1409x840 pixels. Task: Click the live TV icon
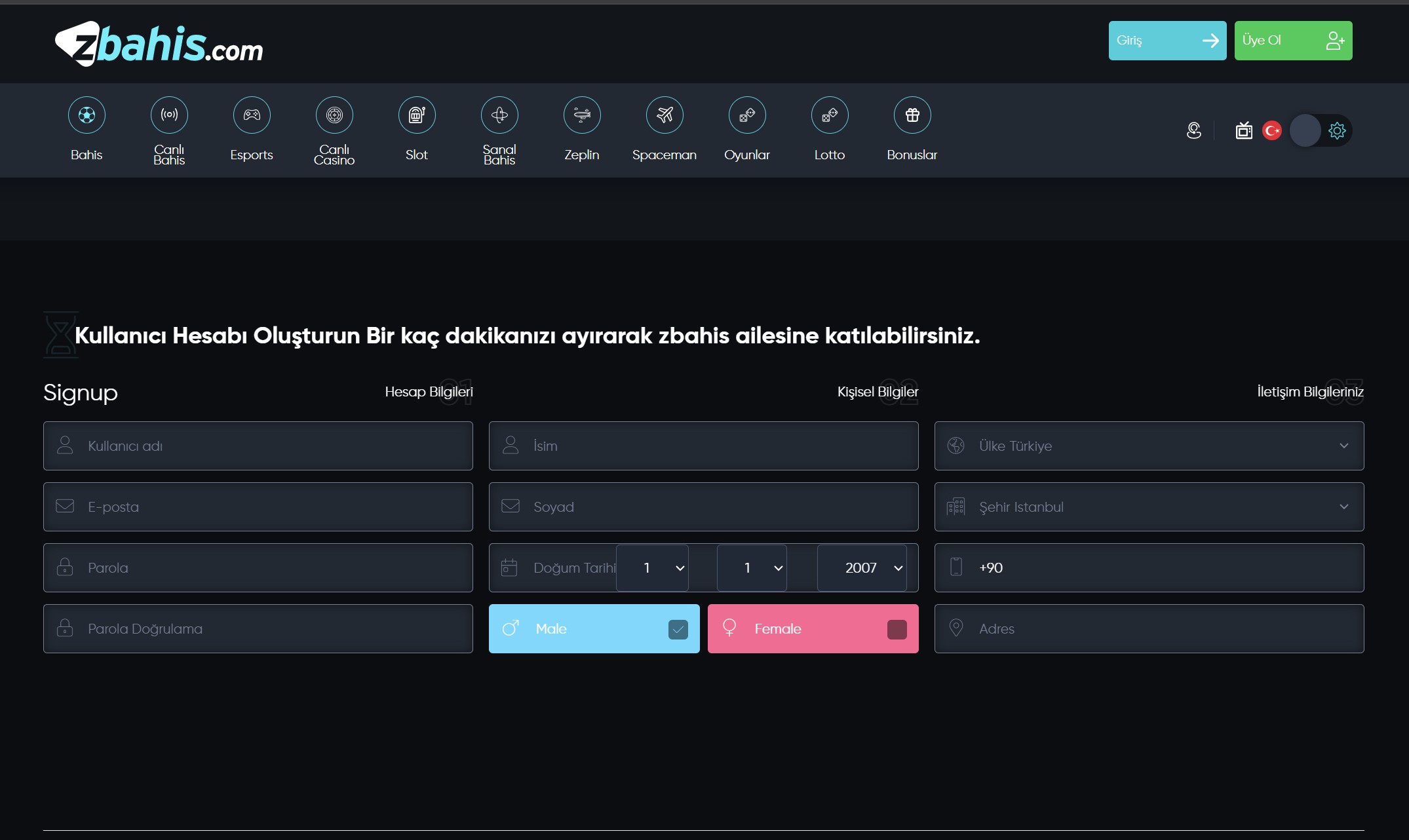pos(1243,131)
